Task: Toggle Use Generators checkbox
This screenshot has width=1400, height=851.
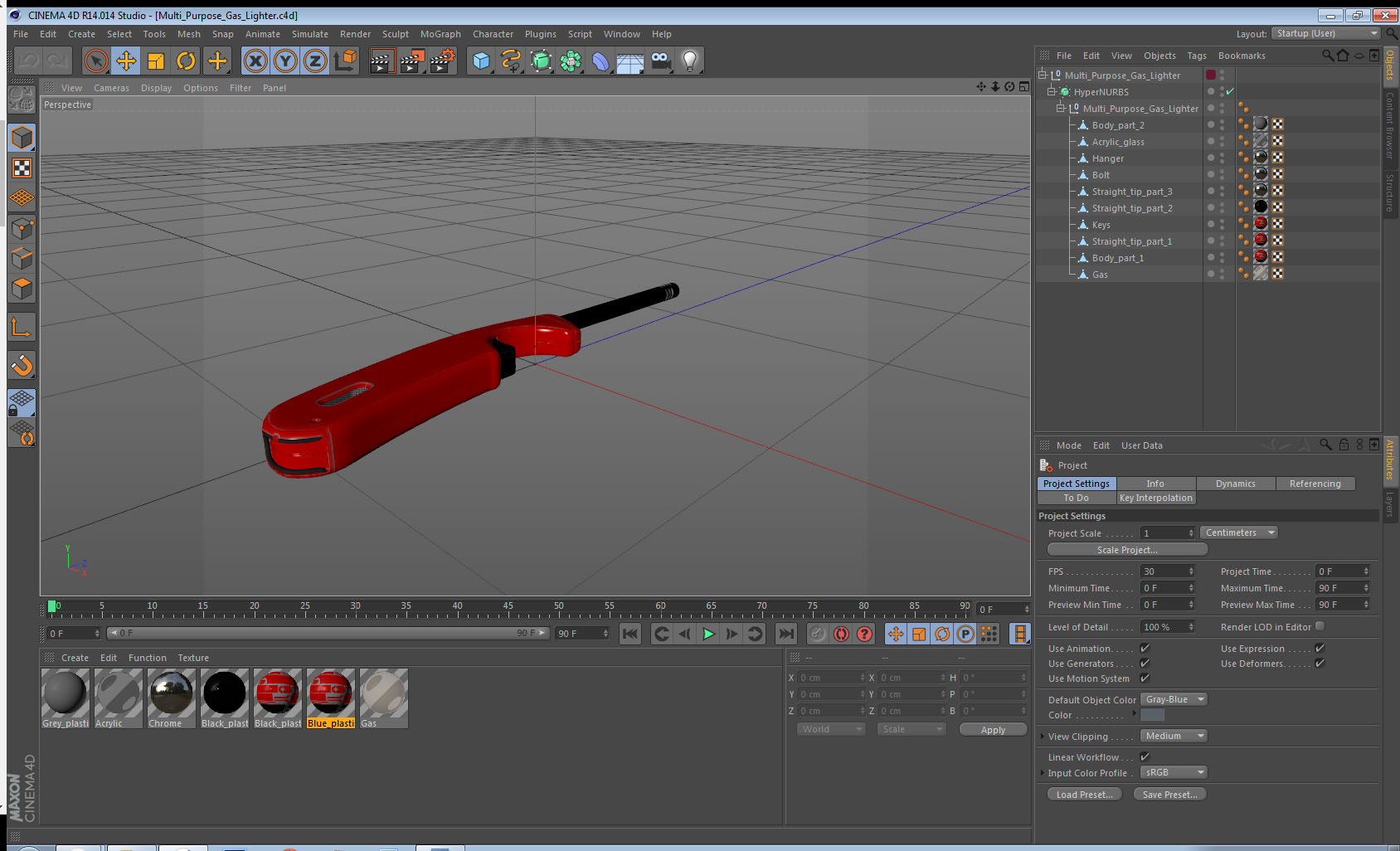Action: pos(1145,664)
